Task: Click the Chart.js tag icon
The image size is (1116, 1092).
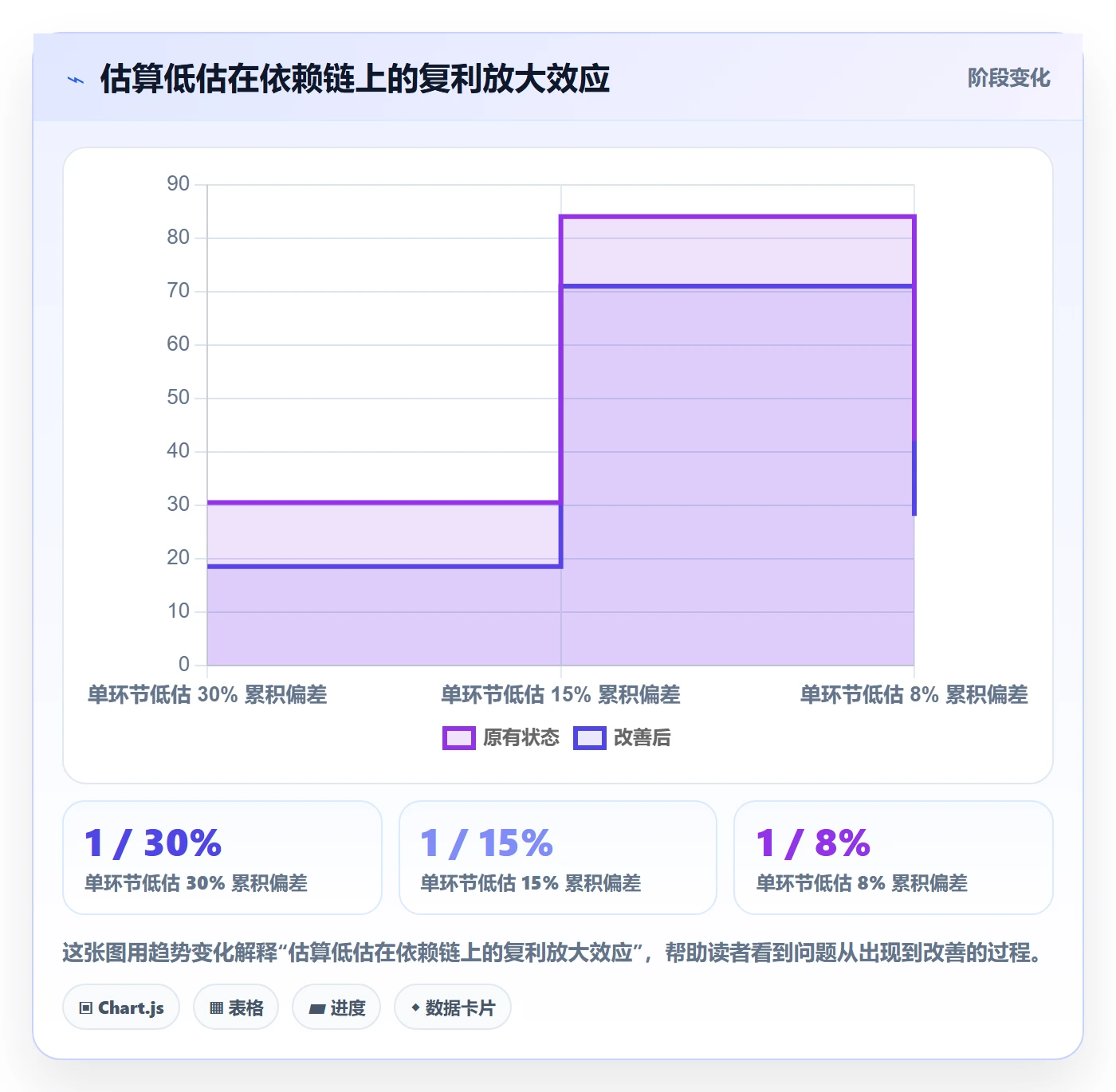Action: (86, 1008)
